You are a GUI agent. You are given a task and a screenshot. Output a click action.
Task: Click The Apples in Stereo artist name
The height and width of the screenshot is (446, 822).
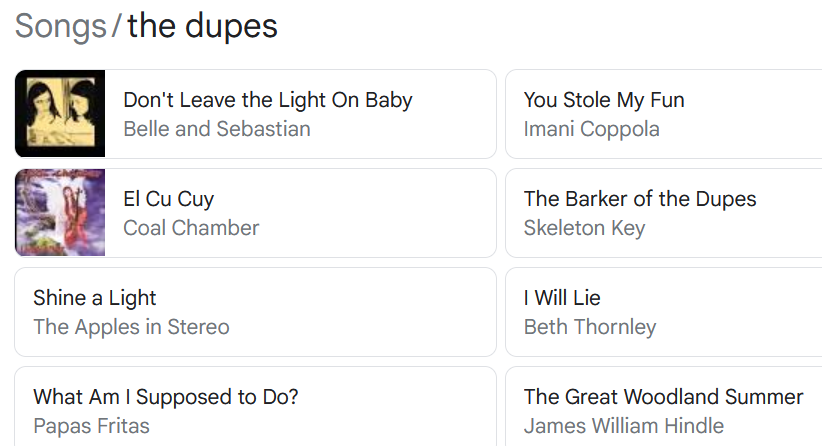pyautogui.click(x=131, y=327)
